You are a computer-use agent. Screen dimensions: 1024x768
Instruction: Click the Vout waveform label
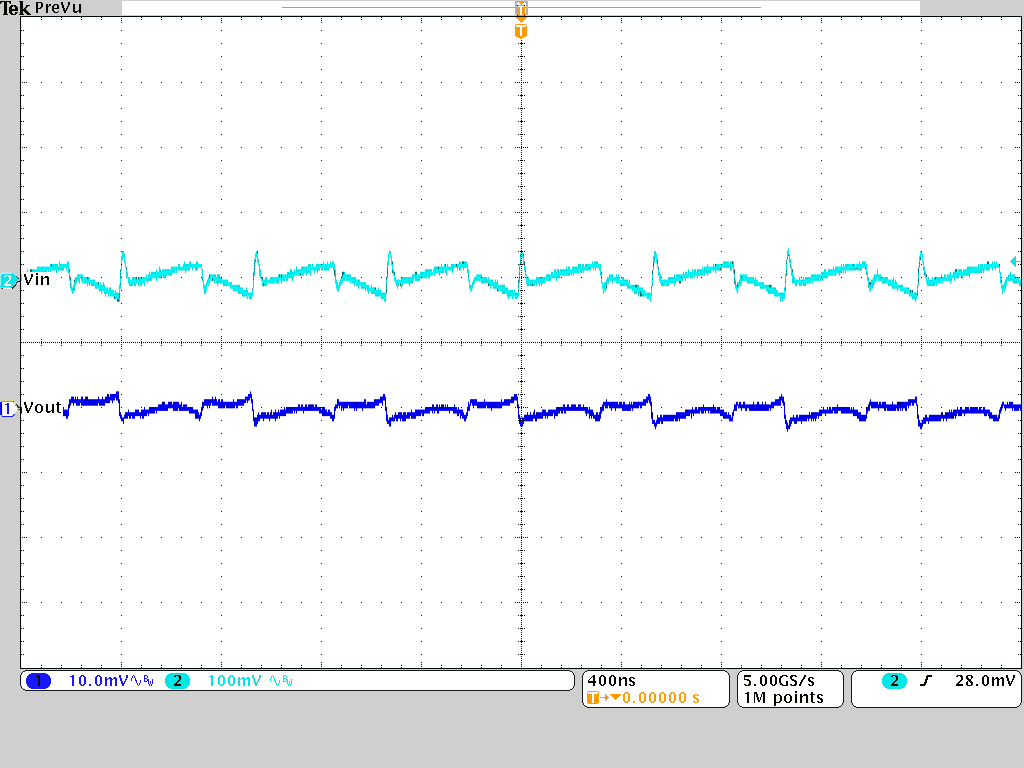click(44, 408)
